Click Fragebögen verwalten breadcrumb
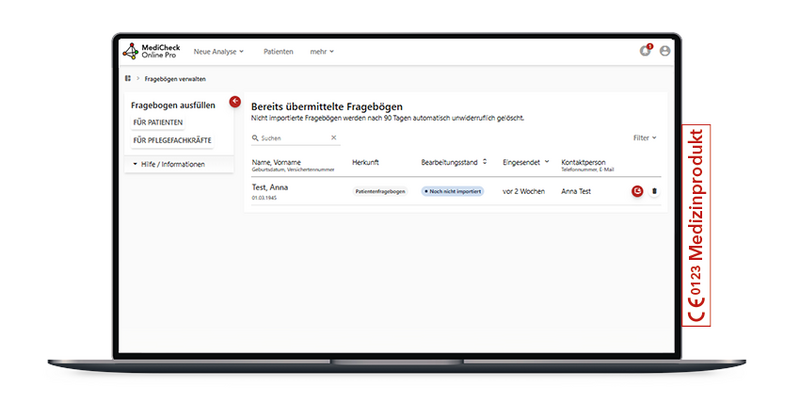This screenshot has width=800, height=420. (175, 78)
